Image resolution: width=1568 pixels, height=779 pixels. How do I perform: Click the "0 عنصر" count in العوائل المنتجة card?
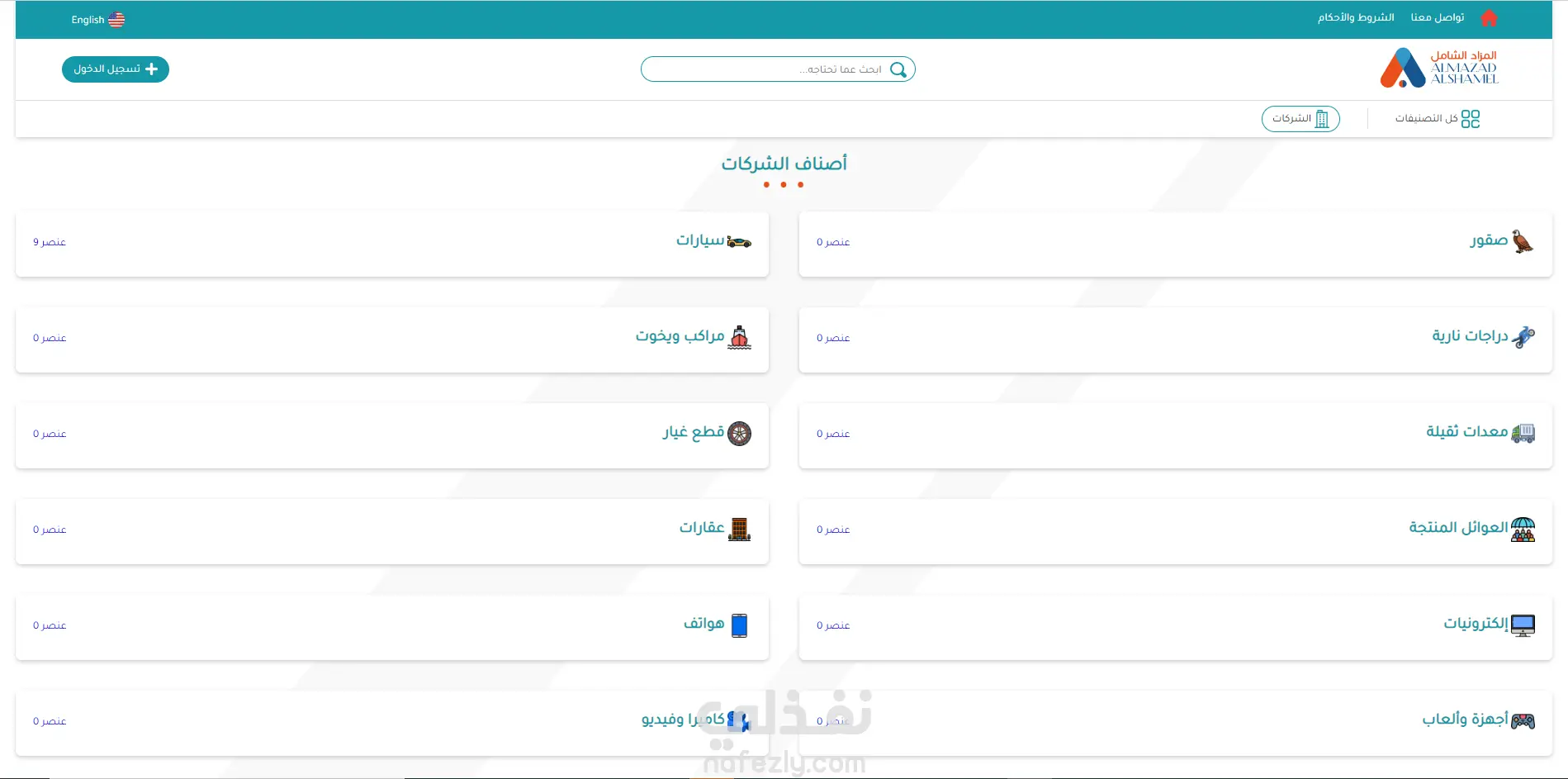pos(833,530)
